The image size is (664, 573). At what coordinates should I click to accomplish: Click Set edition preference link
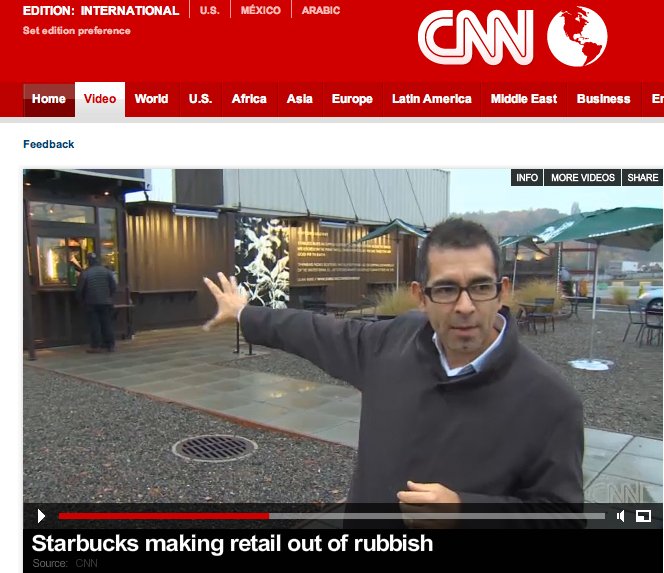(77, 30)
